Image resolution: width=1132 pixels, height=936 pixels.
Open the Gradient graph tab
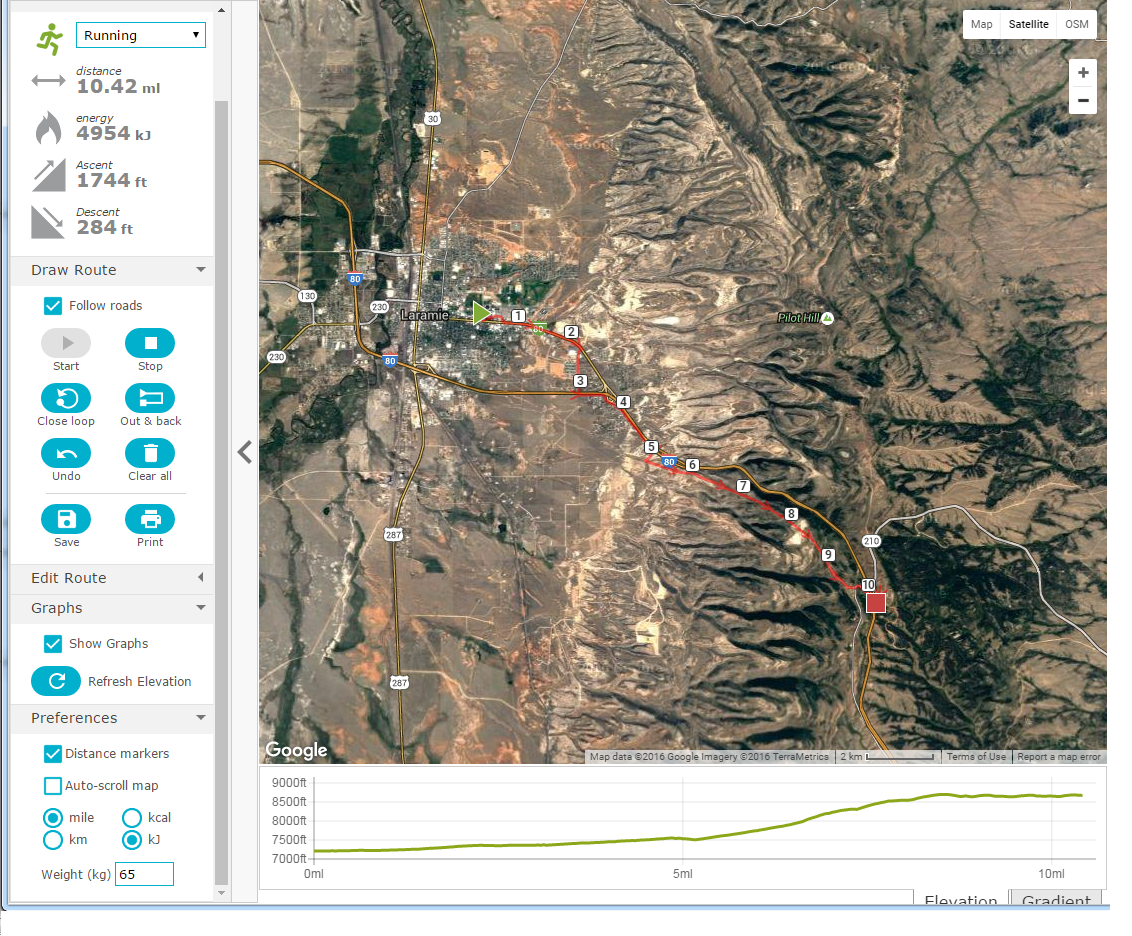(x=1055, y=899)
